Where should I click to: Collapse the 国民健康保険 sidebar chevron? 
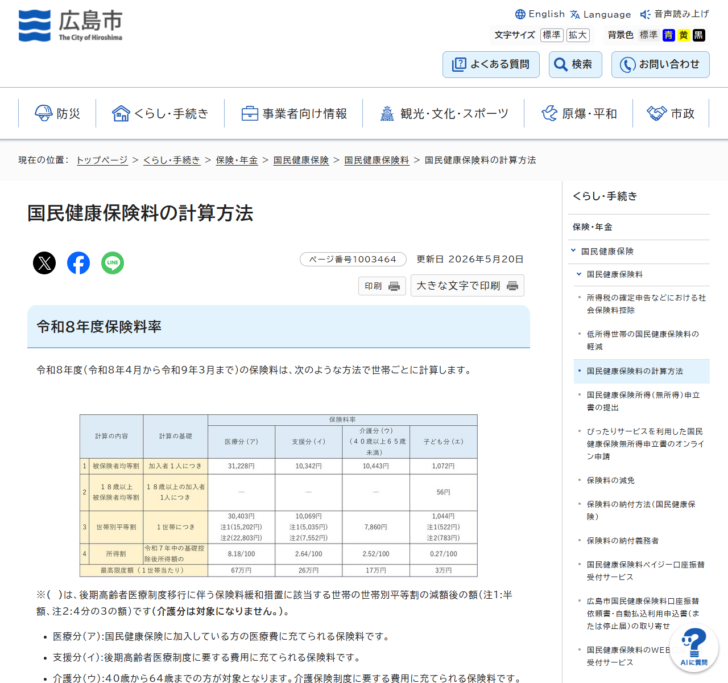tap(573, 251)
